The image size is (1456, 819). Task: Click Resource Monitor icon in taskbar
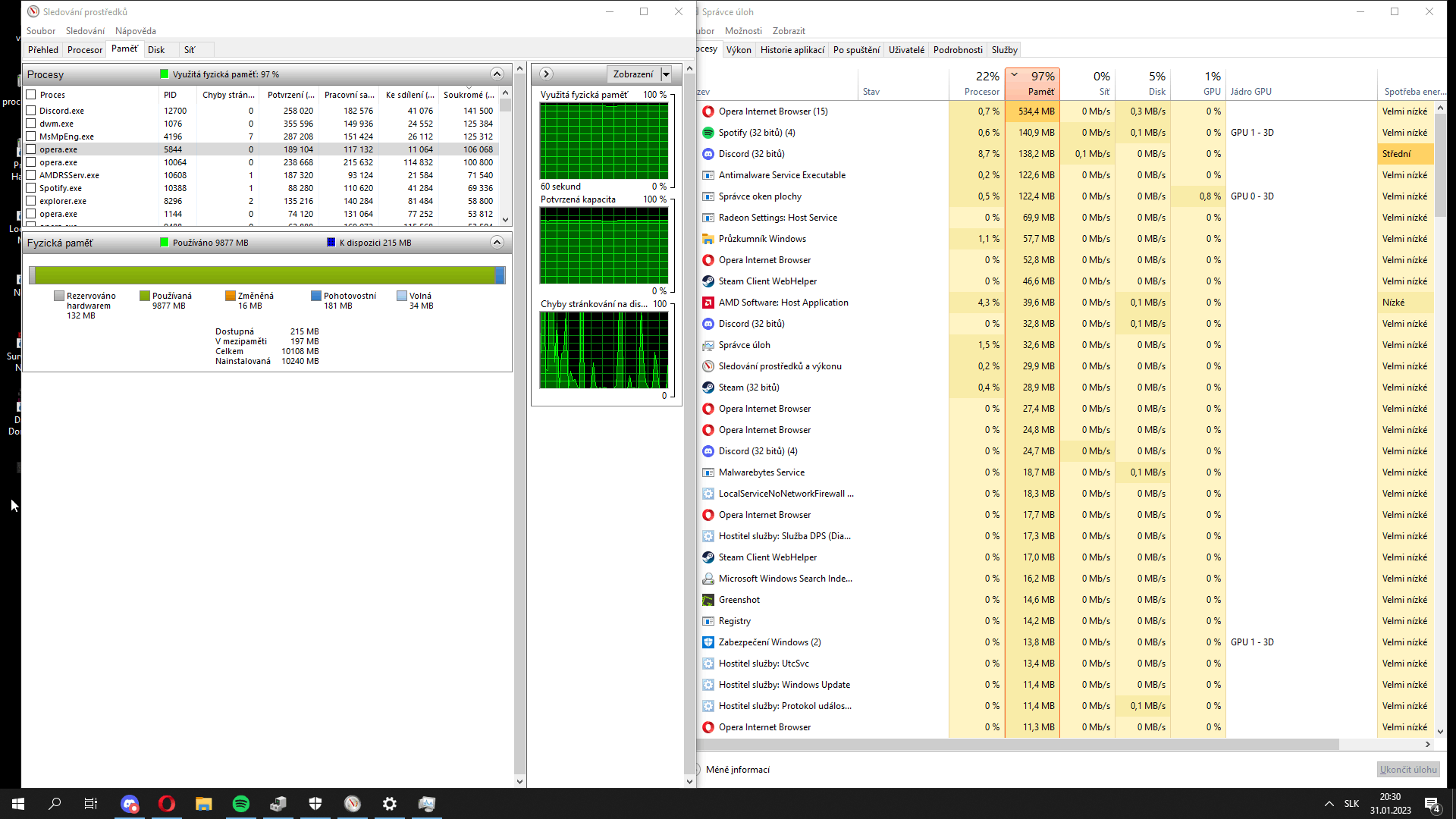click(353, 804)
